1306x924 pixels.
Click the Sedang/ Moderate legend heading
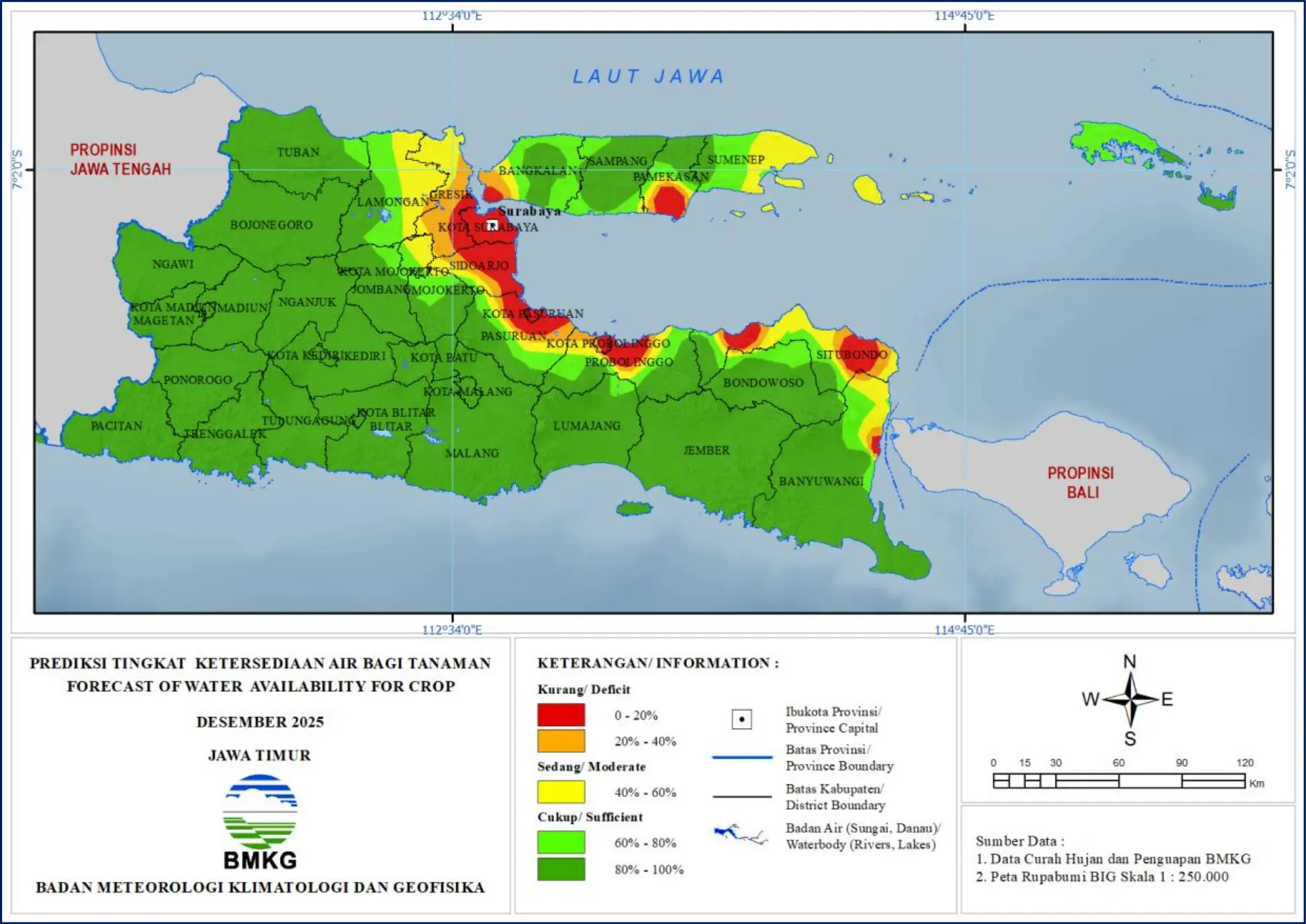[592, 766]
